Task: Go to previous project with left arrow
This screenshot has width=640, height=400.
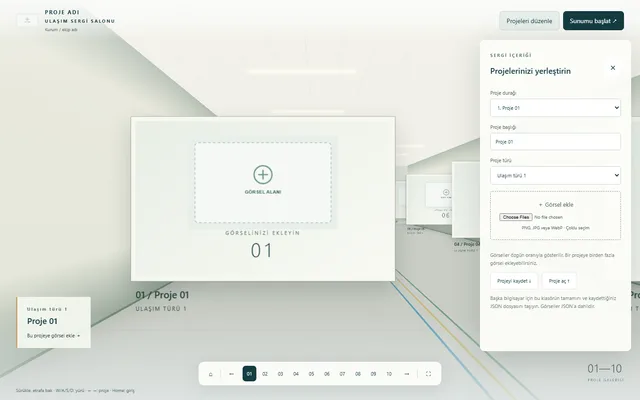Action: pos(231,374)
